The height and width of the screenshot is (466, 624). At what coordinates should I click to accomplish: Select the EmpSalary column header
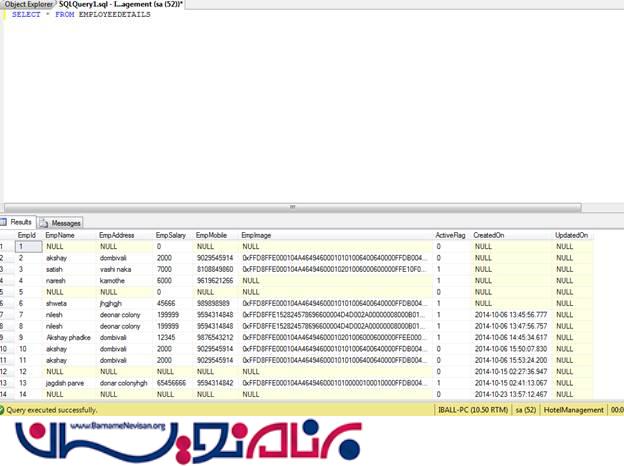pyautogui.click(x=170, y=235)
